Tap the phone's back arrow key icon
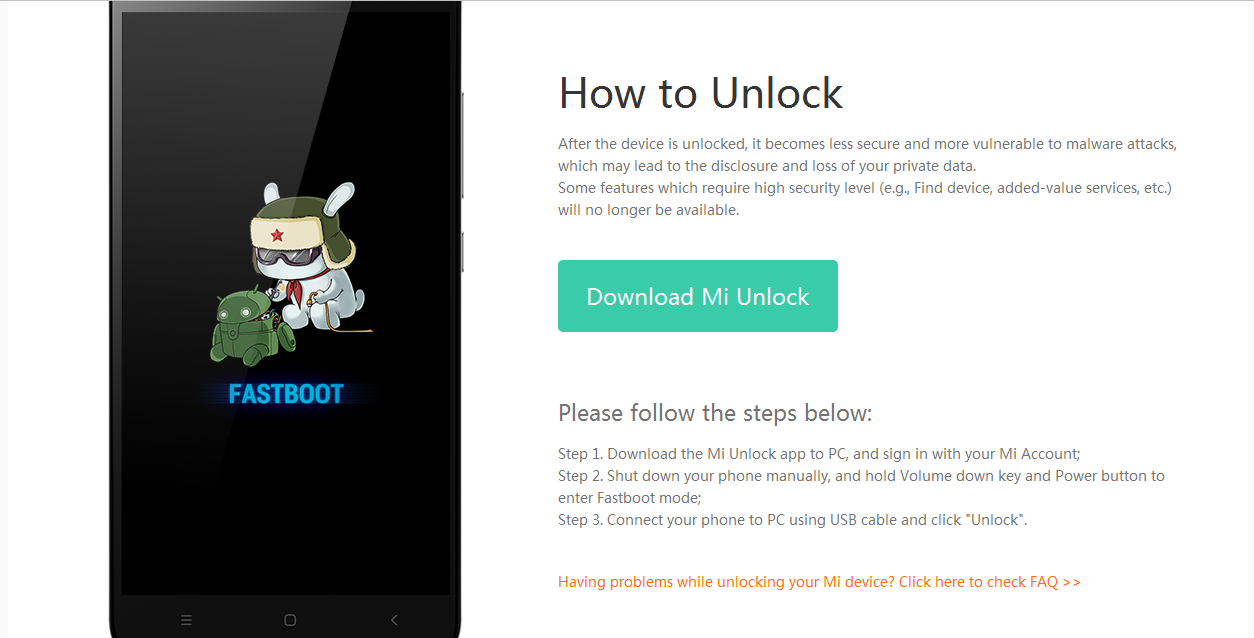Screen dimensions: 1254x638 (x=394, y=620)
